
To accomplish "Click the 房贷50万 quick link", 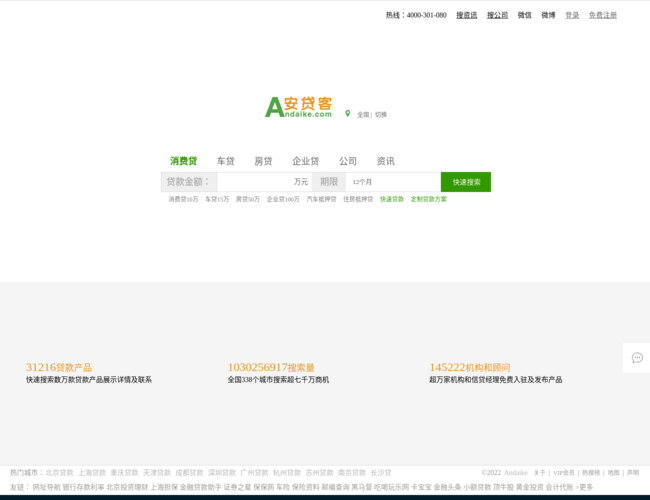I will 248,199.
